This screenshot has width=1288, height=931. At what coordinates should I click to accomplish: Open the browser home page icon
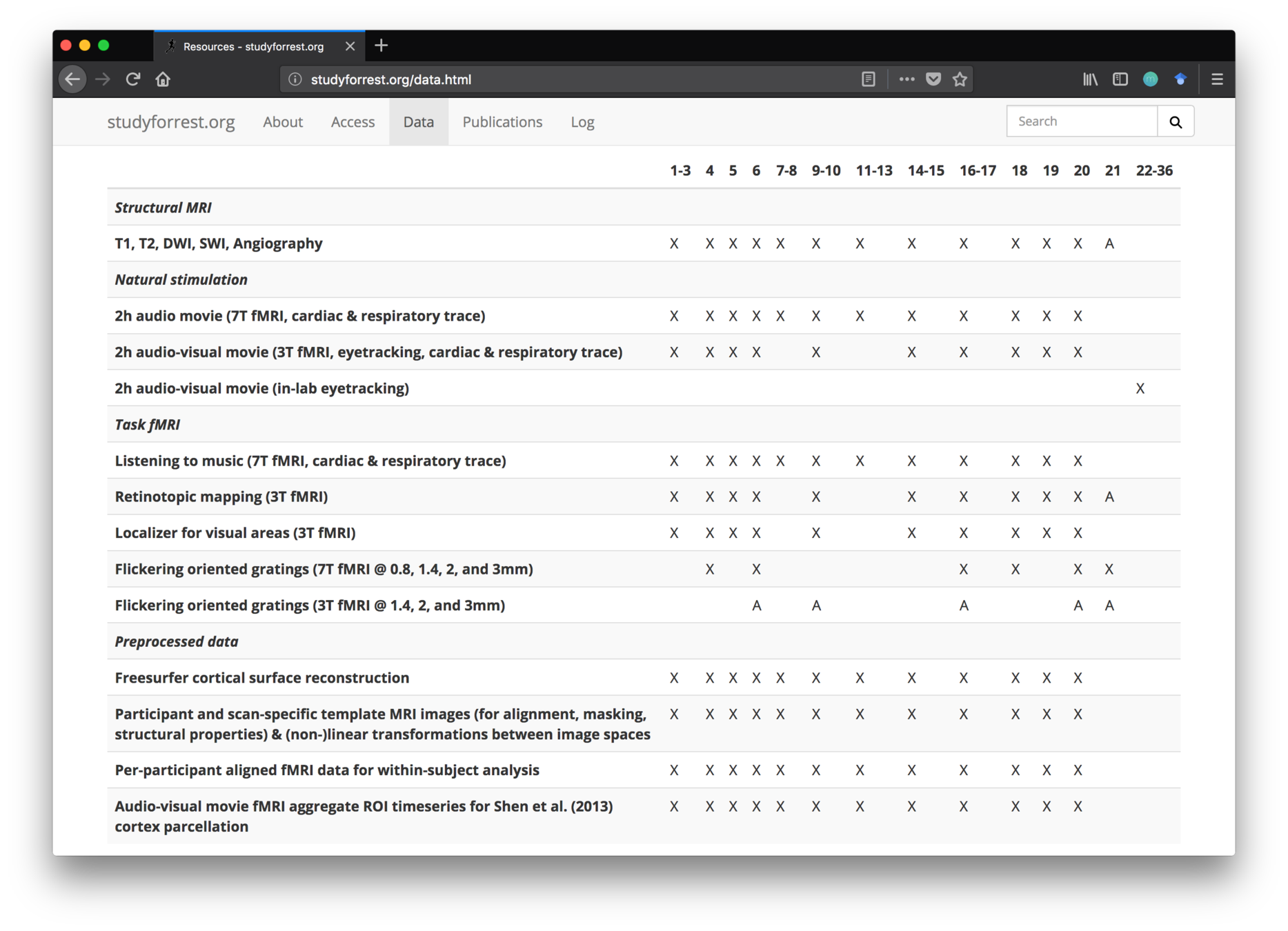point(163,79)
